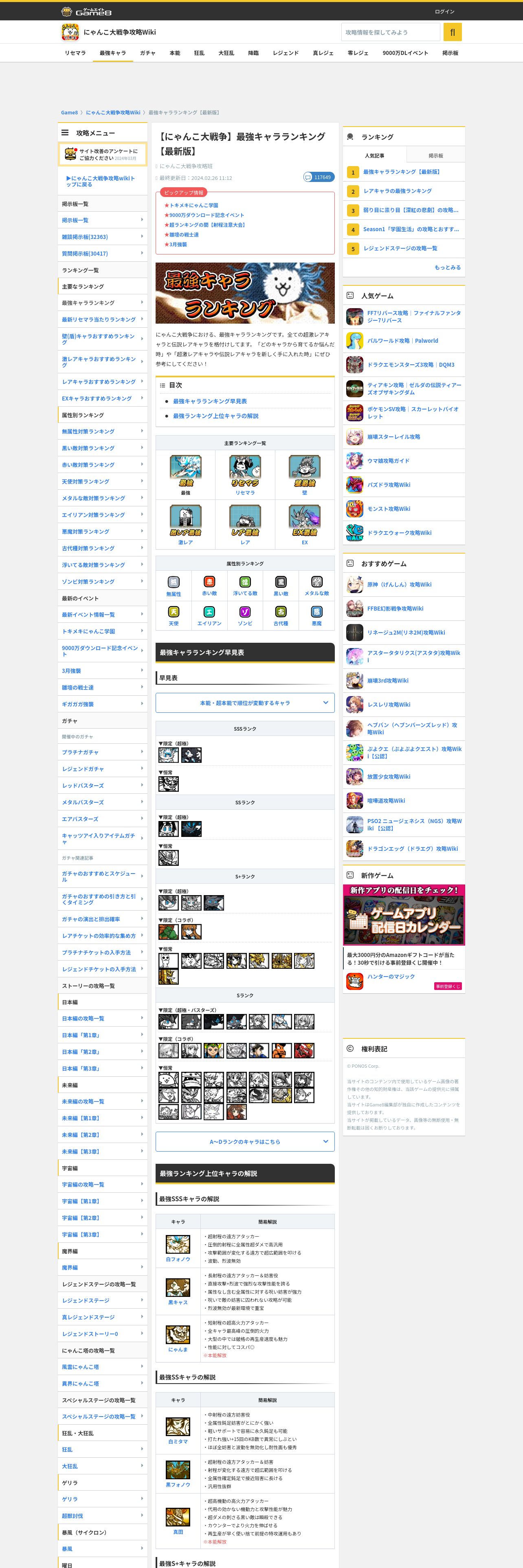523x1568 pixels.
Task: Click the にゃんま character icon
Action: pyautogui.click(x=178, y=1334)
